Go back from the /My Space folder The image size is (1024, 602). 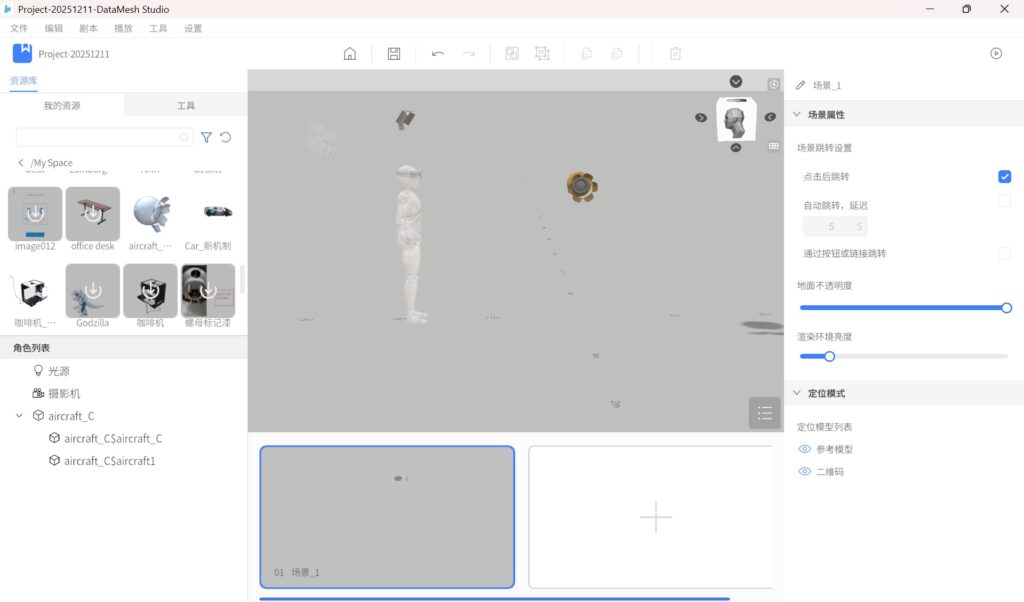click(x=21, y=163)
